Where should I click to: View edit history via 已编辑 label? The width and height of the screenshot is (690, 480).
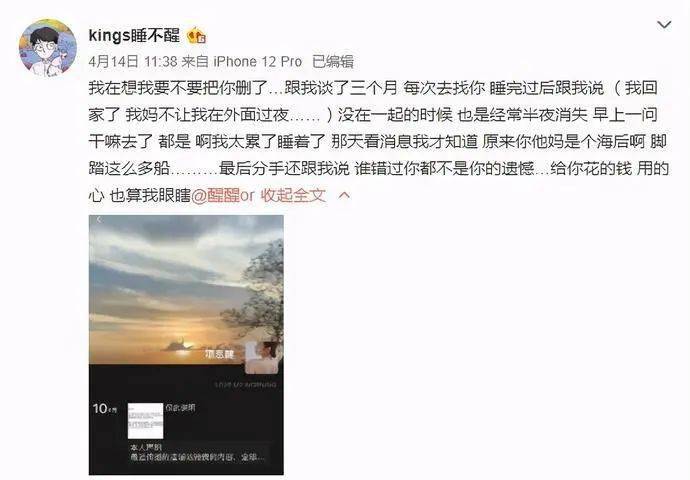(x=333, y=62)
